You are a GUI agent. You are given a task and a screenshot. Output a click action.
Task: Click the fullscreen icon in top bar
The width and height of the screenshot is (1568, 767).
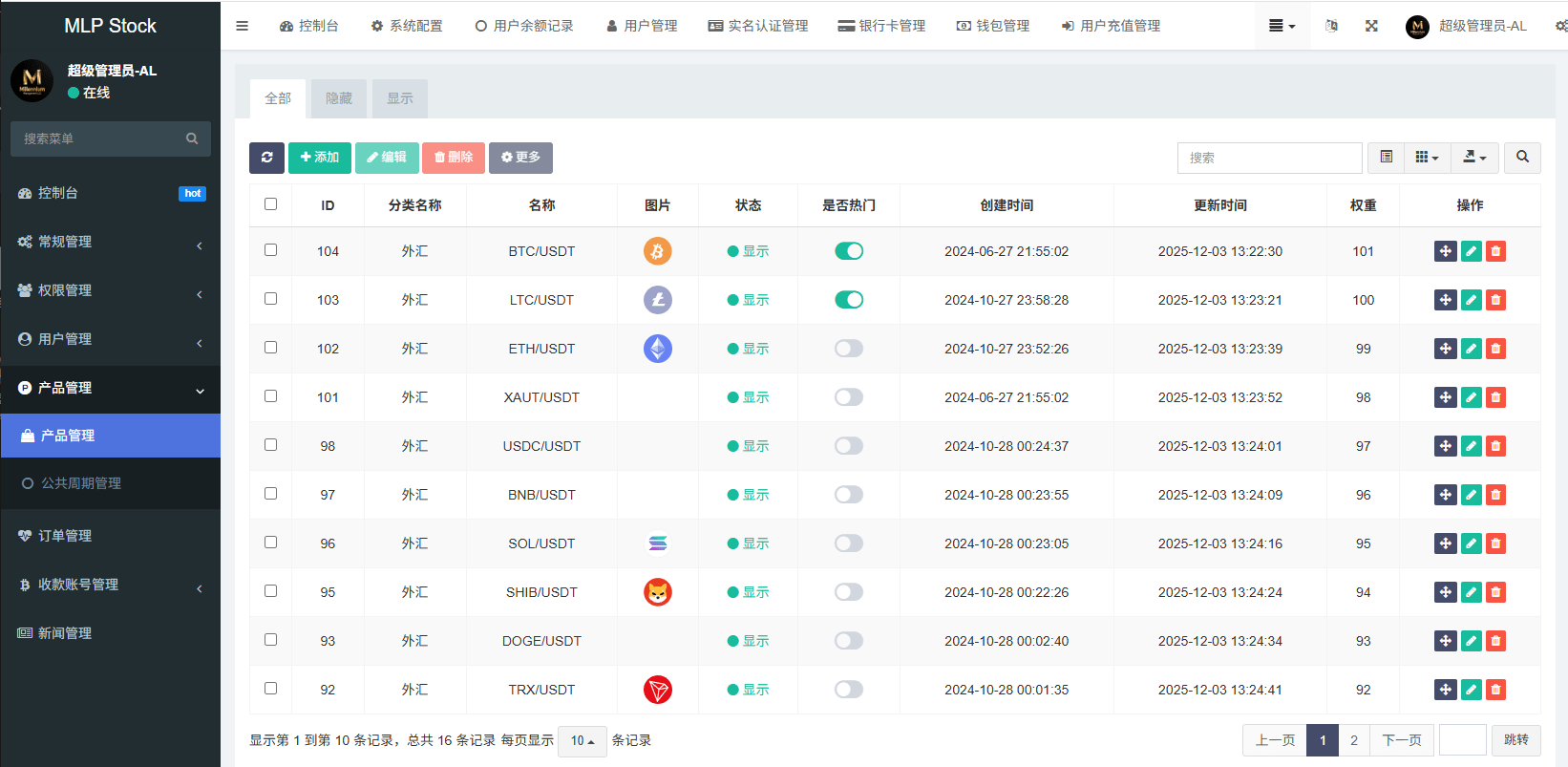[x=1371, y=26]
